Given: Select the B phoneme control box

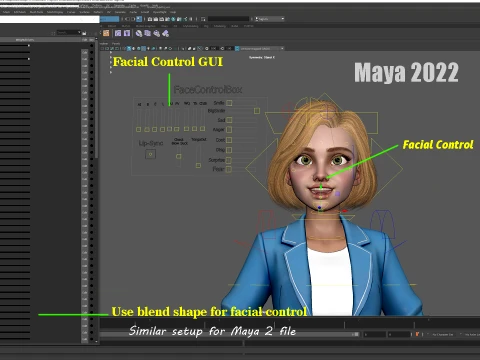Looking at the screenshot, I should tap(147, 129).
